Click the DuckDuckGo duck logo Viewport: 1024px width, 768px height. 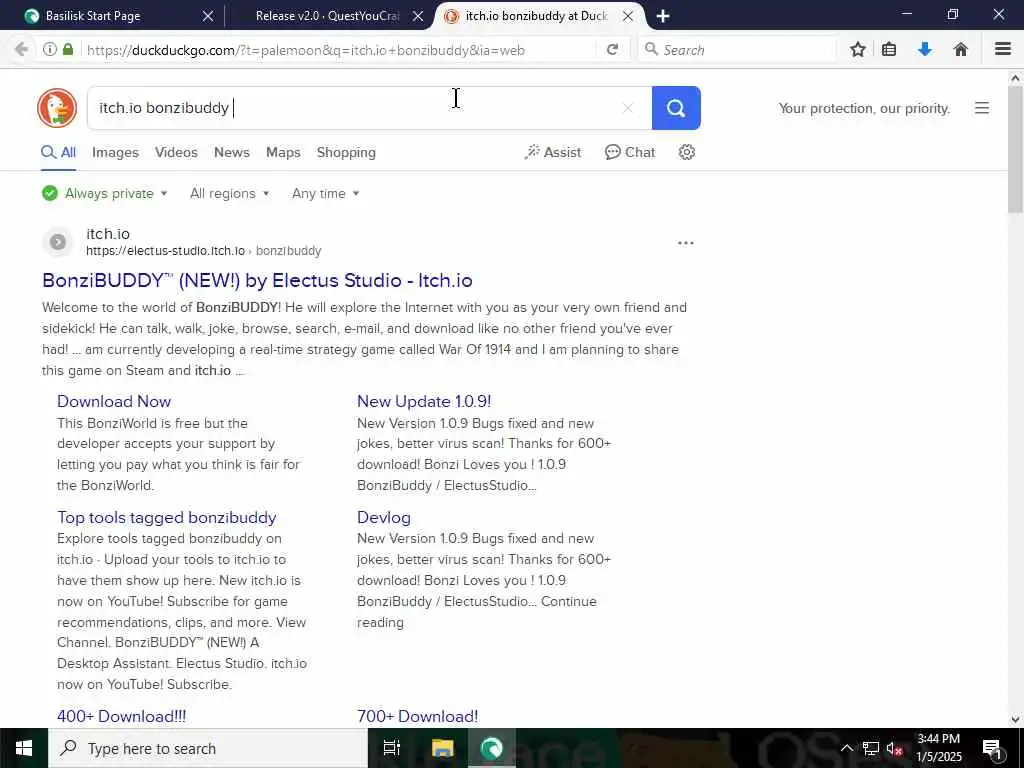57,108
